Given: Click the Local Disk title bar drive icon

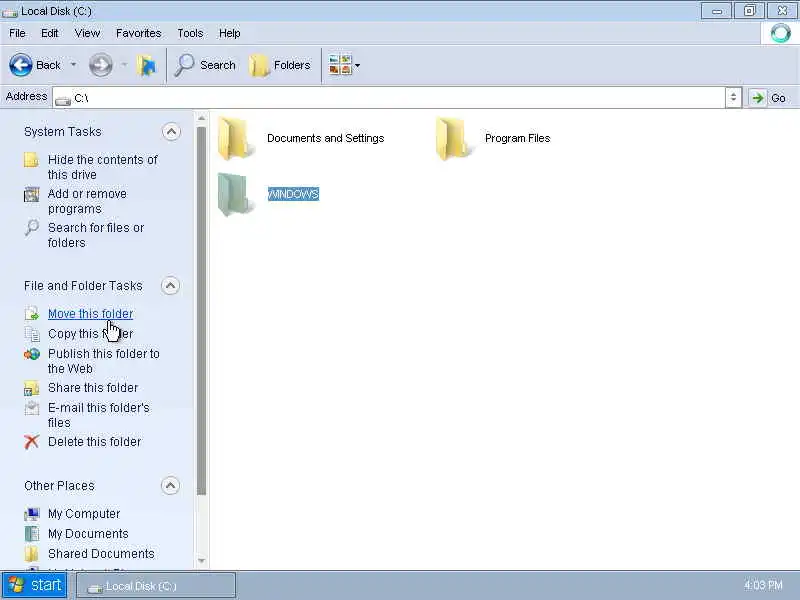Looking at the screenshot, I should tap(10, 12).
